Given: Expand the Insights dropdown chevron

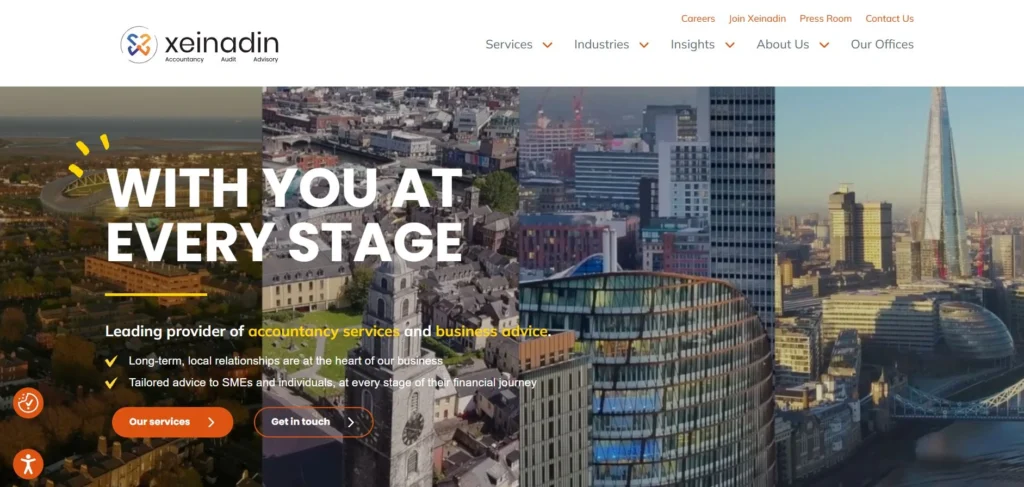Looking at the screenshot, I should 730,45.
